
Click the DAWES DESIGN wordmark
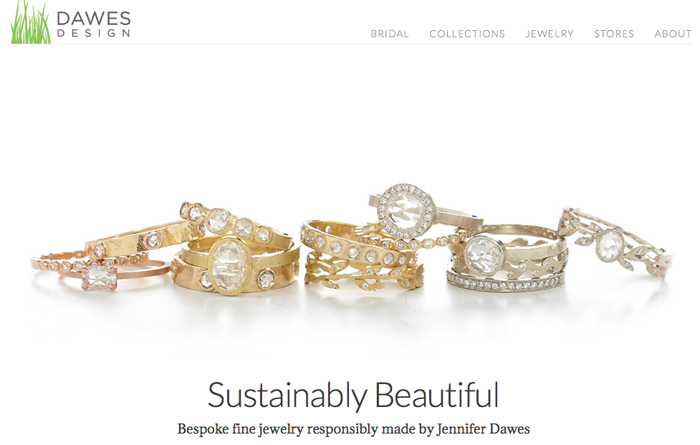(94, 25)
